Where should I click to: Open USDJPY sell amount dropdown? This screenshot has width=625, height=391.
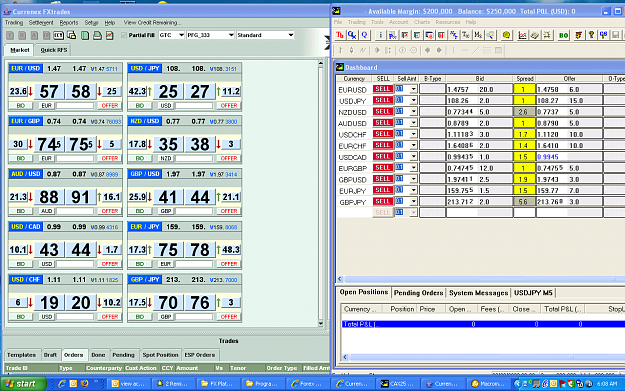(x=413, y=100)
